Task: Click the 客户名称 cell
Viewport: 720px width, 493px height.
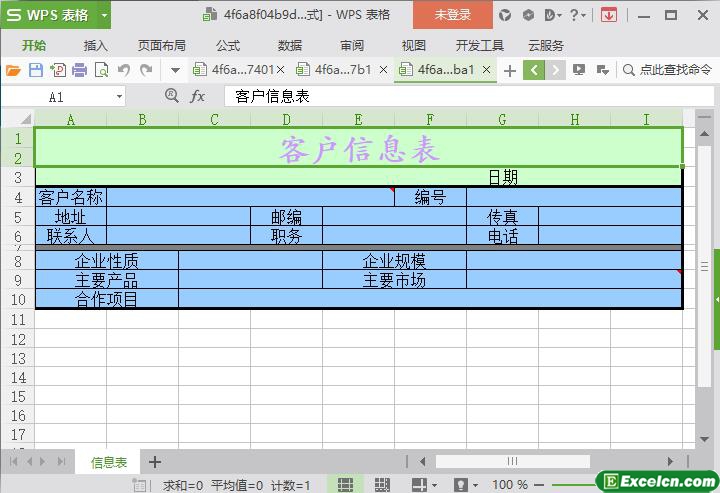Action: tap(71, 197)
